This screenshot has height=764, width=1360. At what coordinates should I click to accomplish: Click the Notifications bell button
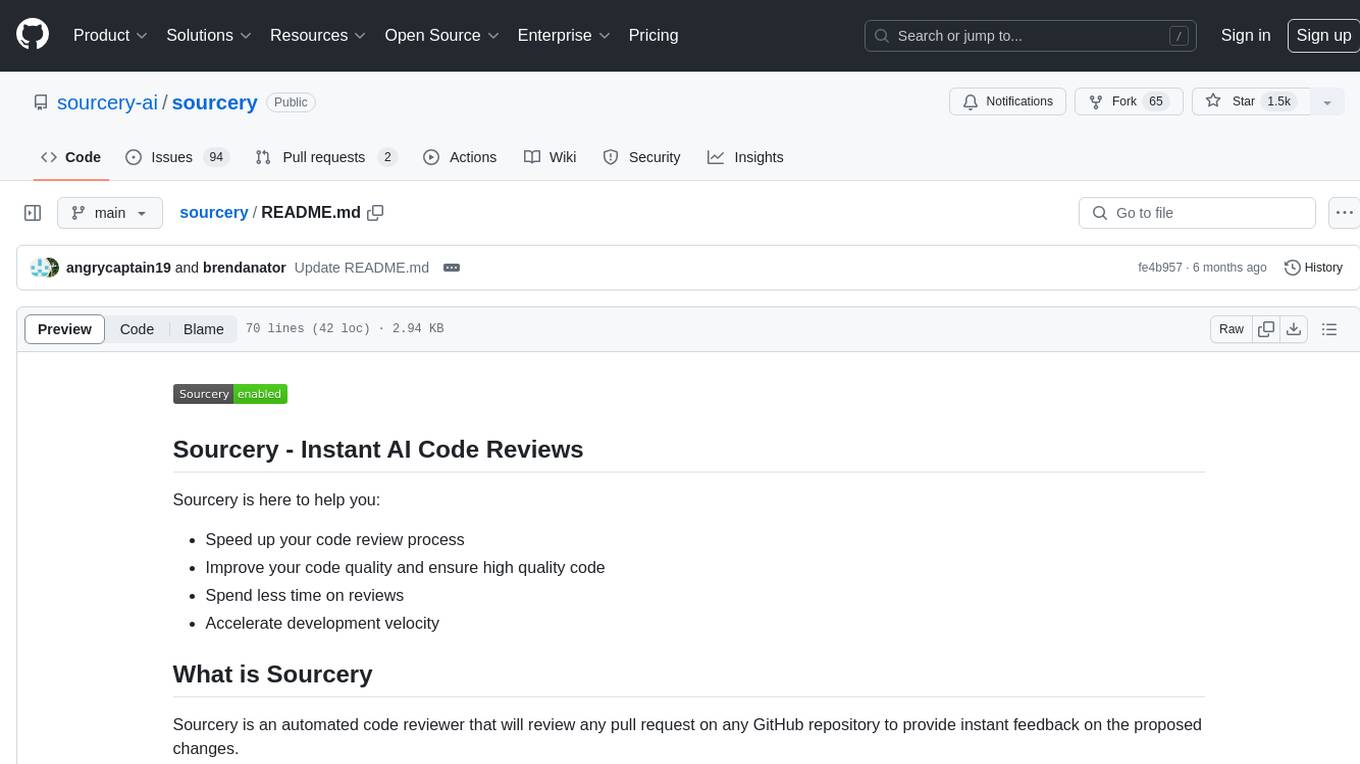coord(1007,101)
